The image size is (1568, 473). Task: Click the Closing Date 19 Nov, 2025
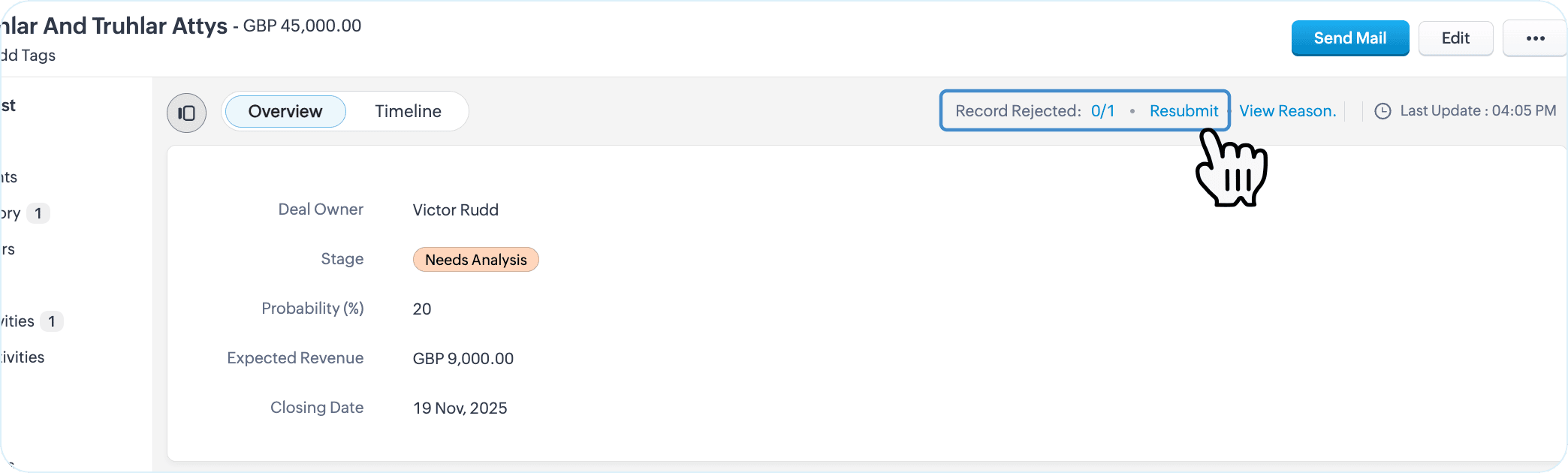pos(460,408)
